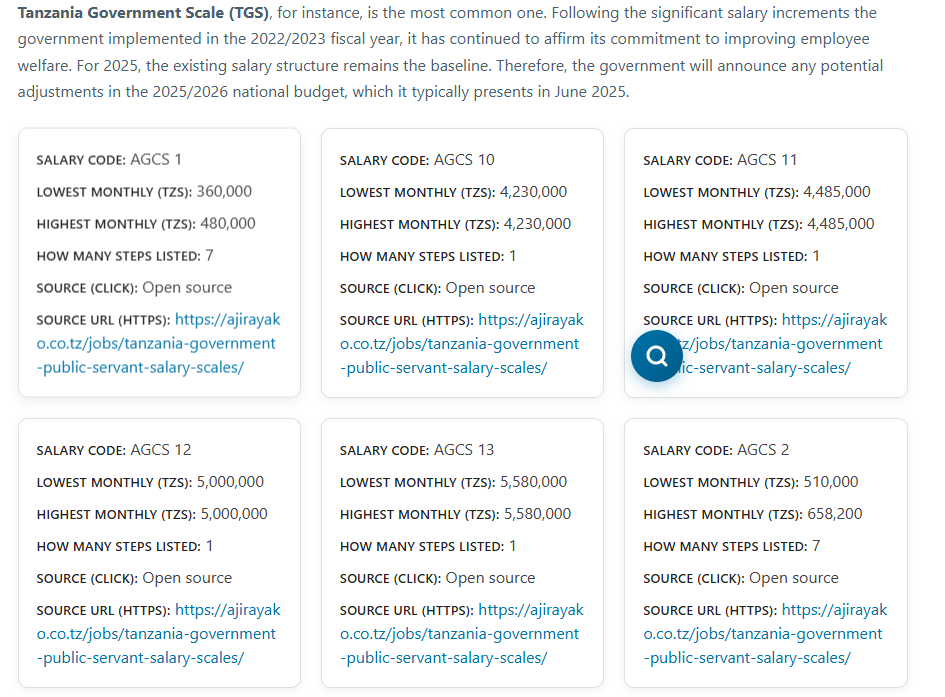Click the "AGCS 2" salary code value
This screenshot has width=945, height=697.
763,450
